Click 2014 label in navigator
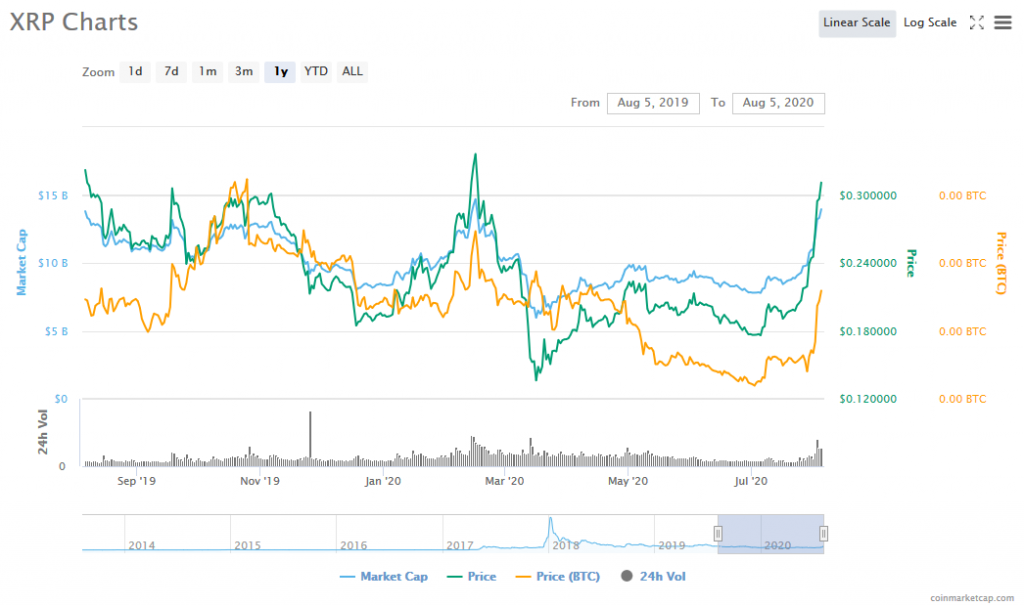 [142, 545]
